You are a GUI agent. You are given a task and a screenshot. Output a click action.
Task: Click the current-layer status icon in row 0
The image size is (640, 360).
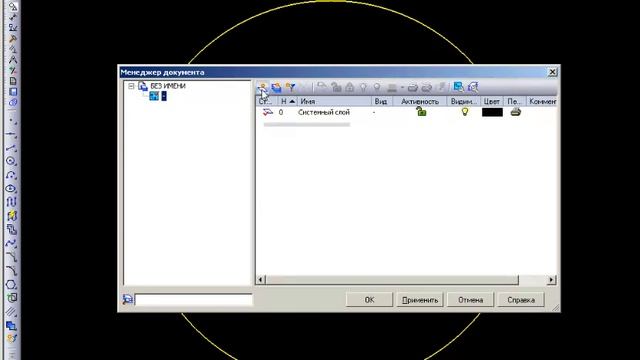coord(267,112)
